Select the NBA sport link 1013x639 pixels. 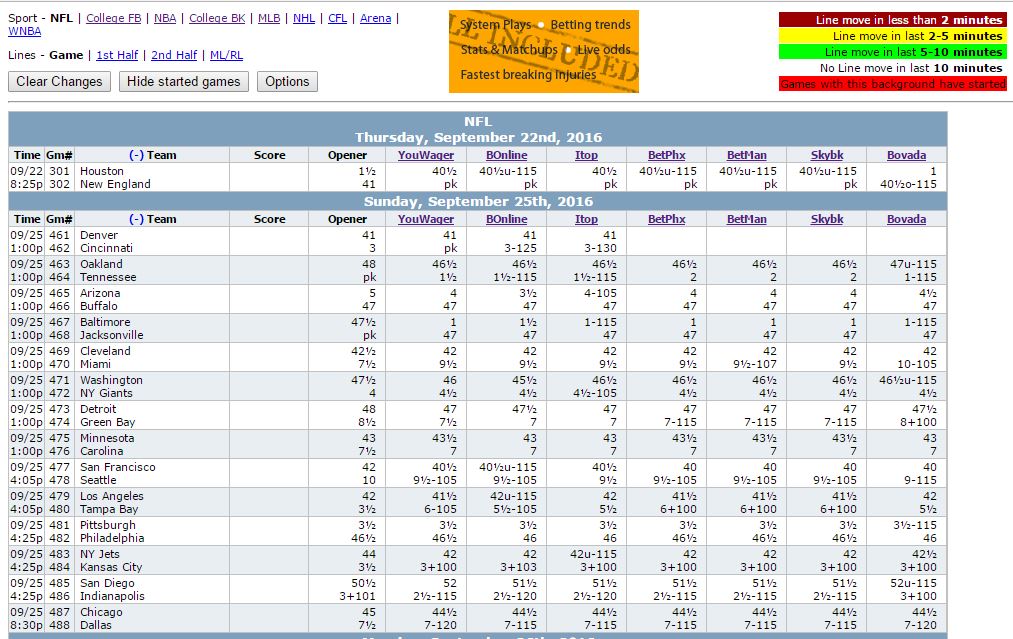click(165, 18)
